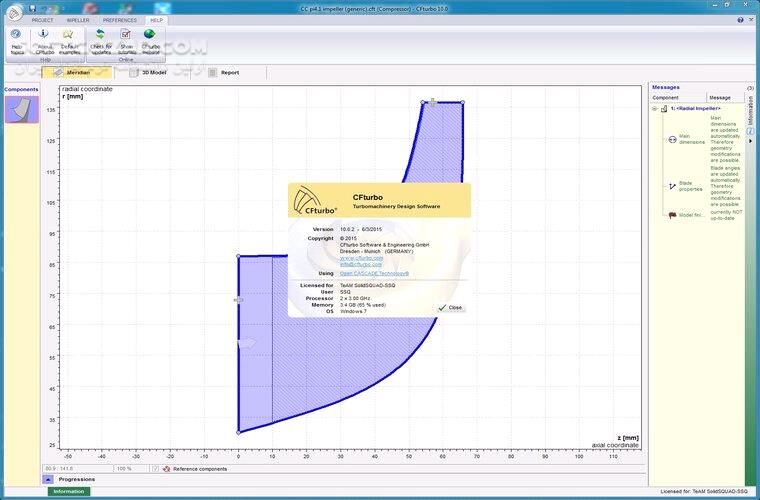This screenshot has height=500, width=760.
Task: Click the CFturbo application menu orb
Action: pyautogui.click(x=15, y=13)
